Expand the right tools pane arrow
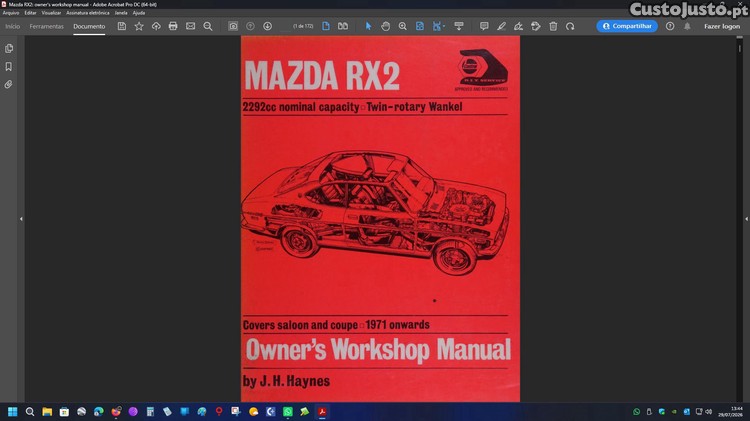 [x=746, y=219]
